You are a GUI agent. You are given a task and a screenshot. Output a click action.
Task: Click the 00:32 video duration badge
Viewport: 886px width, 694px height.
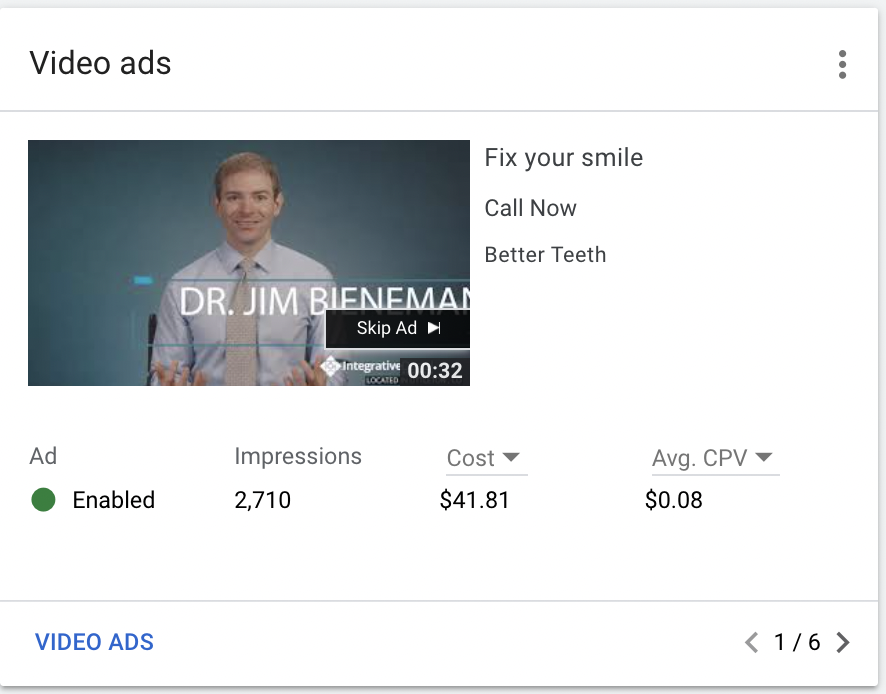pyautogui.click(x=435, y=371)
